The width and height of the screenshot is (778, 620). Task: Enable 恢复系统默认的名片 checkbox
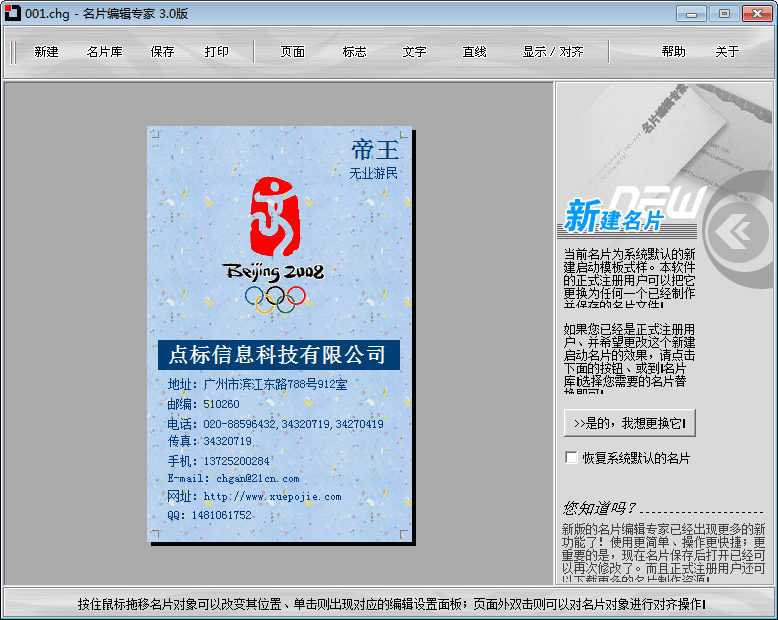point(572,458)
